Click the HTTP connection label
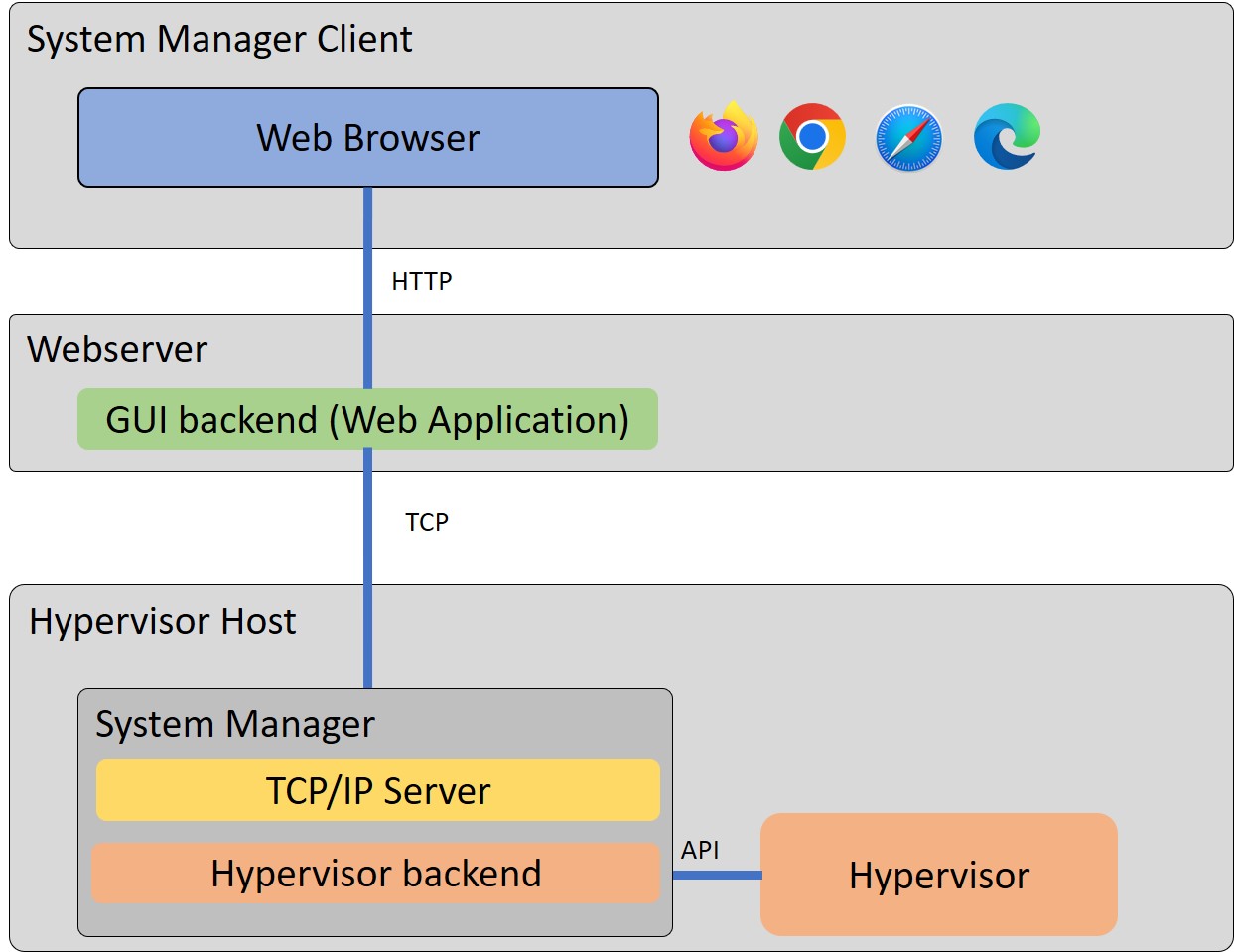Image resolution: width=1234 pixels, height=952 pixels. click(x=421, y=281)
